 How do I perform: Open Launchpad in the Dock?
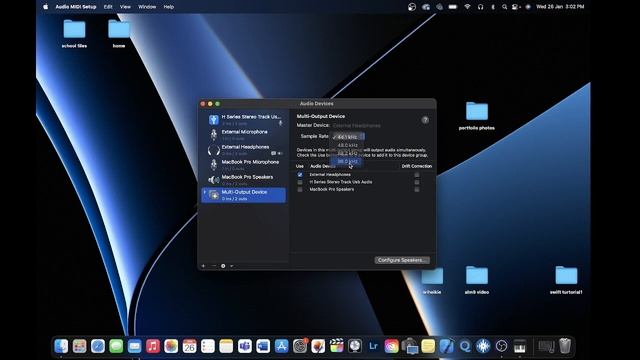point(80,346)
